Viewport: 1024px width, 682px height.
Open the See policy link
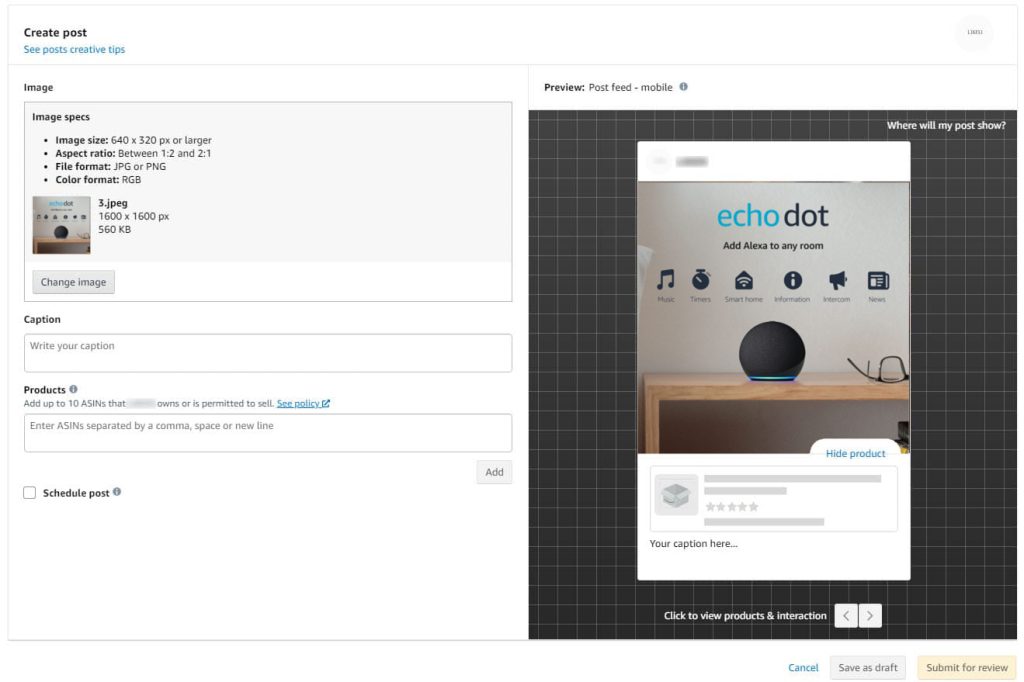click(x=303, y=404)
